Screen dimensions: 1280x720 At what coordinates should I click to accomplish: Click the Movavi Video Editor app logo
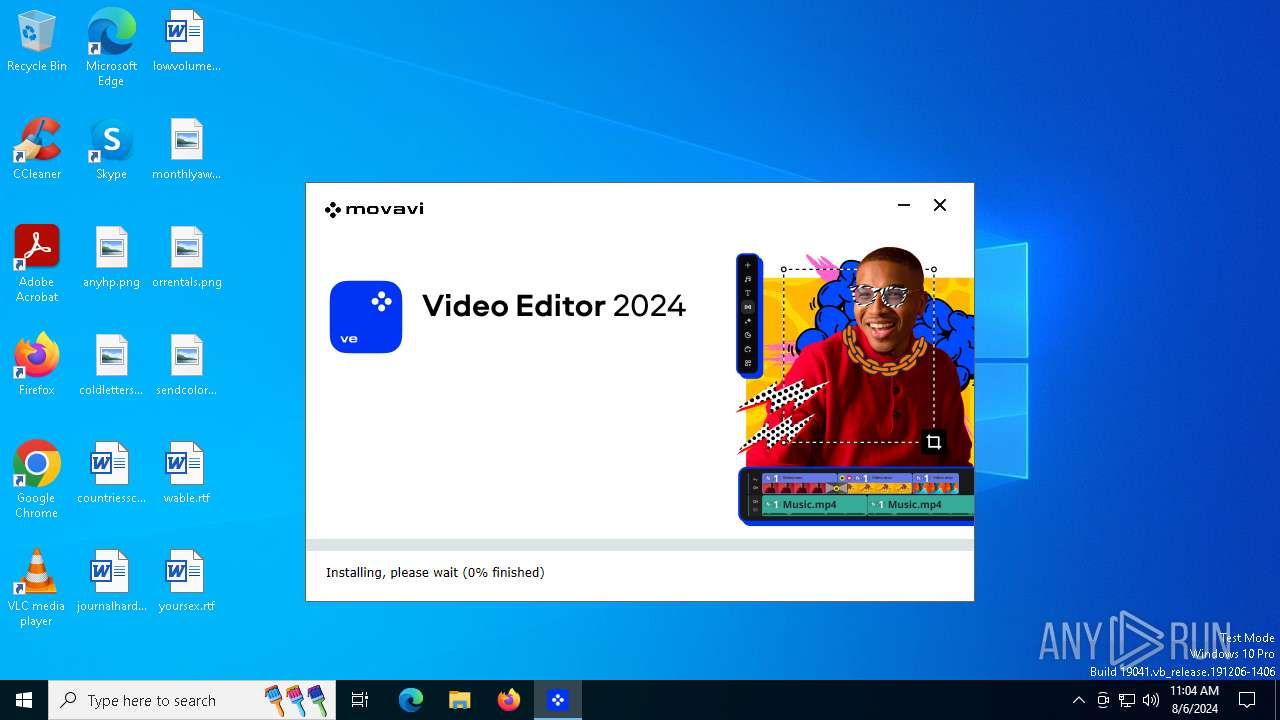(366, 317)
